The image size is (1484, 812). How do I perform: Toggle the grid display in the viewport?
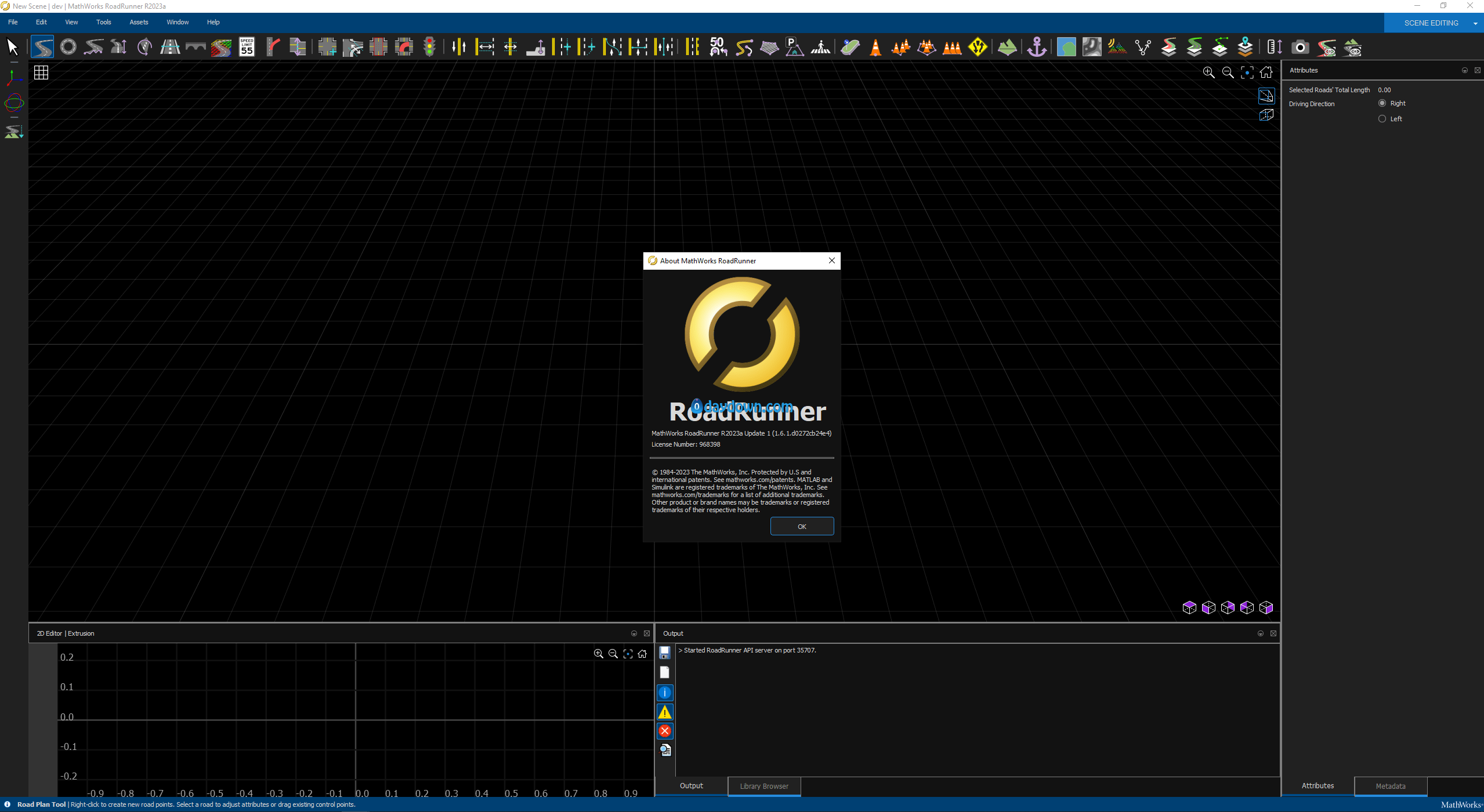tap(41, 72)
